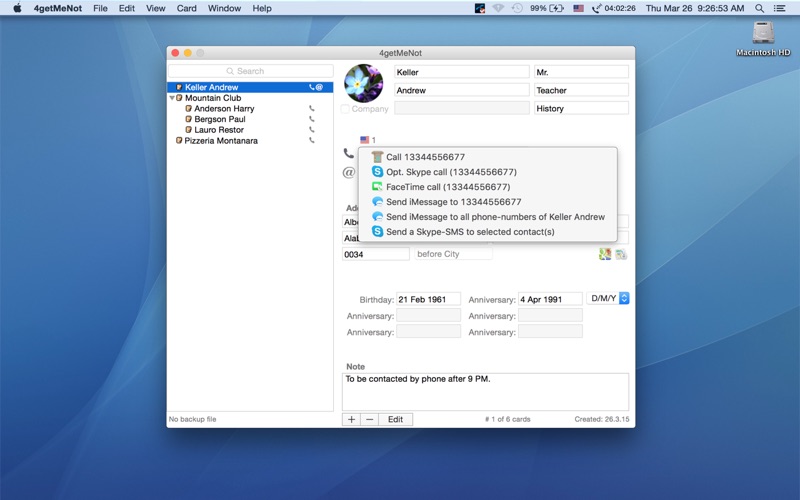Click the Edit button below the note
This screenshot has height=500, width=800.
pyautogui.click(x=395, y=419)
